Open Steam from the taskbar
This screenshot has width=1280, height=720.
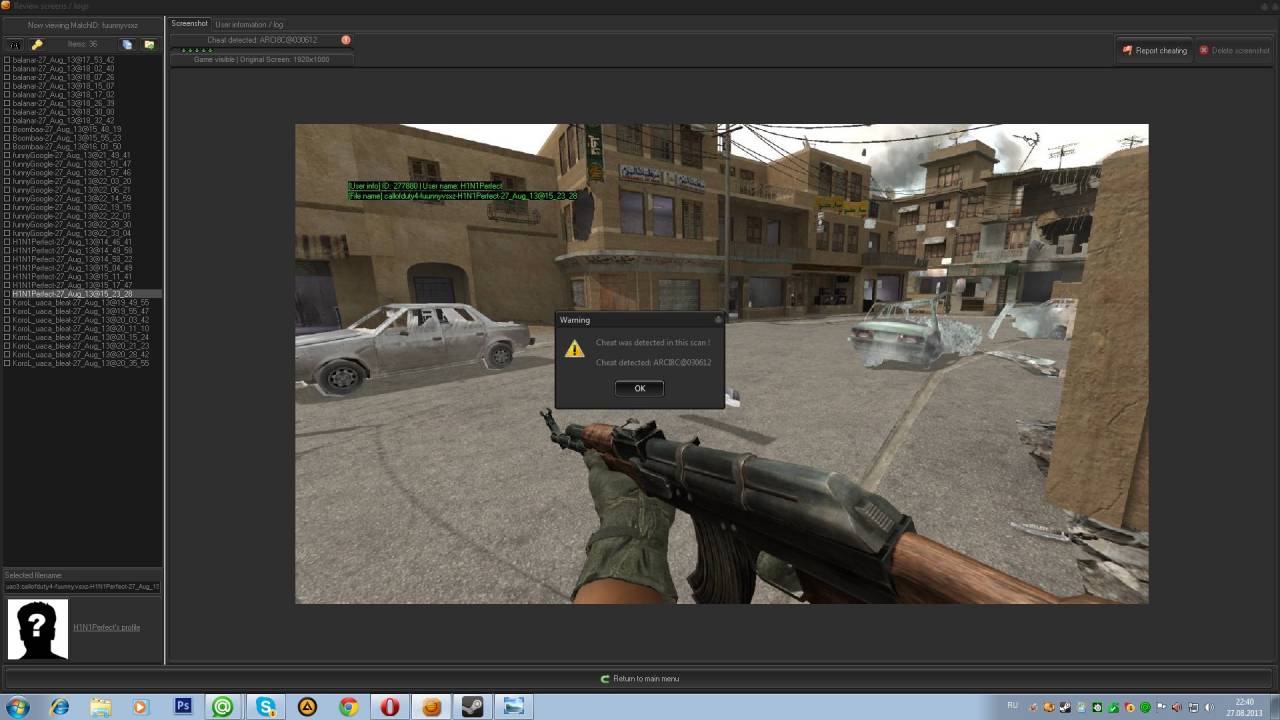pyautogui.click(x=472, y=706)
